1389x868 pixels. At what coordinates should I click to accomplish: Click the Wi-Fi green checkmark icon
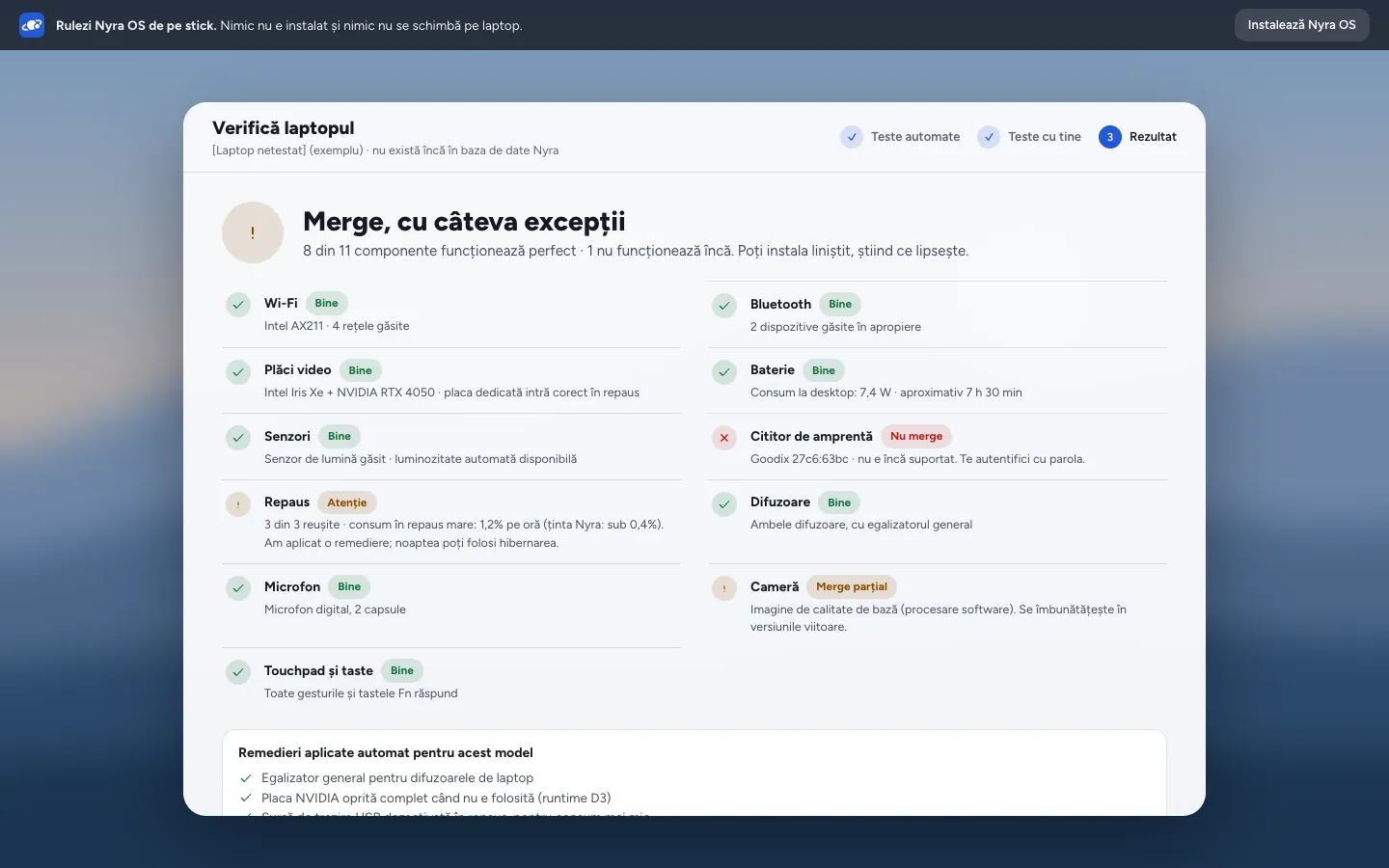click(x=238, y=305)
